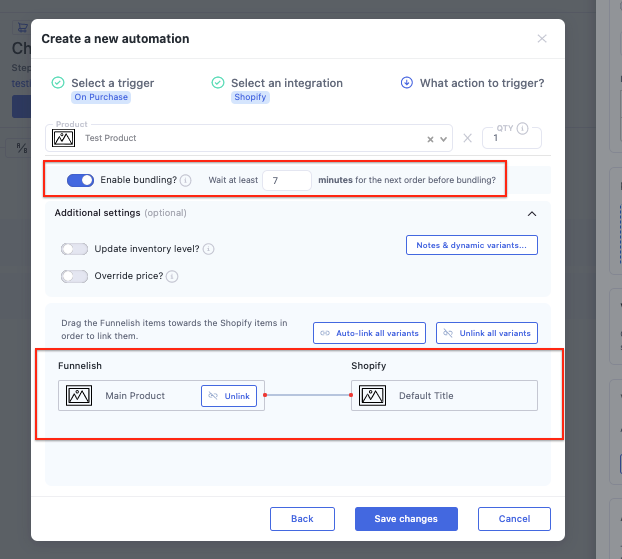Disable the Enable bundling toggle
622x559 pixels.
[80, 180]
